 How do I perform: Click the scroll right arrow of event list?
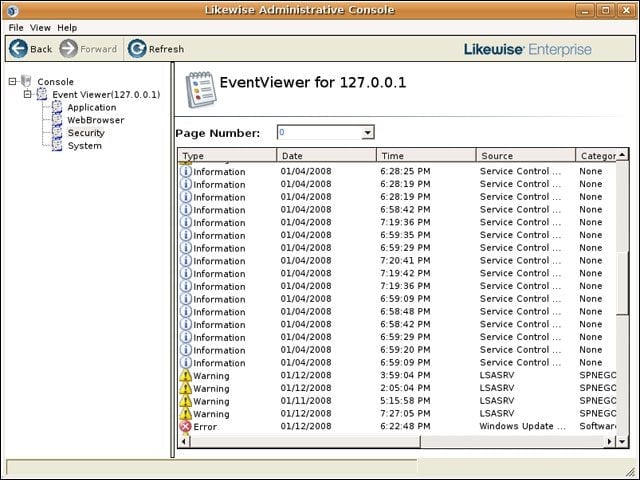click(610, 441)
